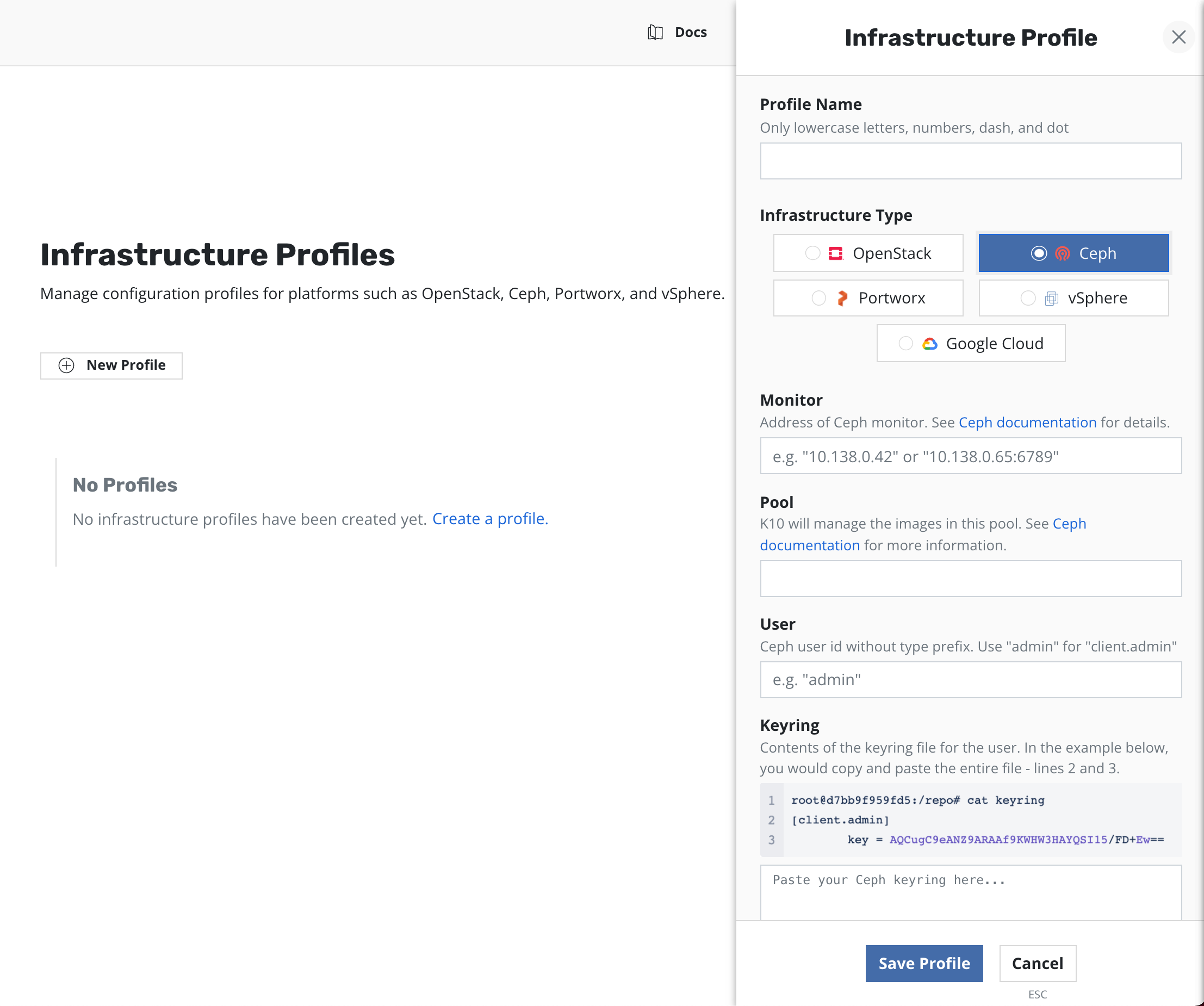Click the Docs book icon
Screen dimensions: 1204x1006
click(655, 32)
